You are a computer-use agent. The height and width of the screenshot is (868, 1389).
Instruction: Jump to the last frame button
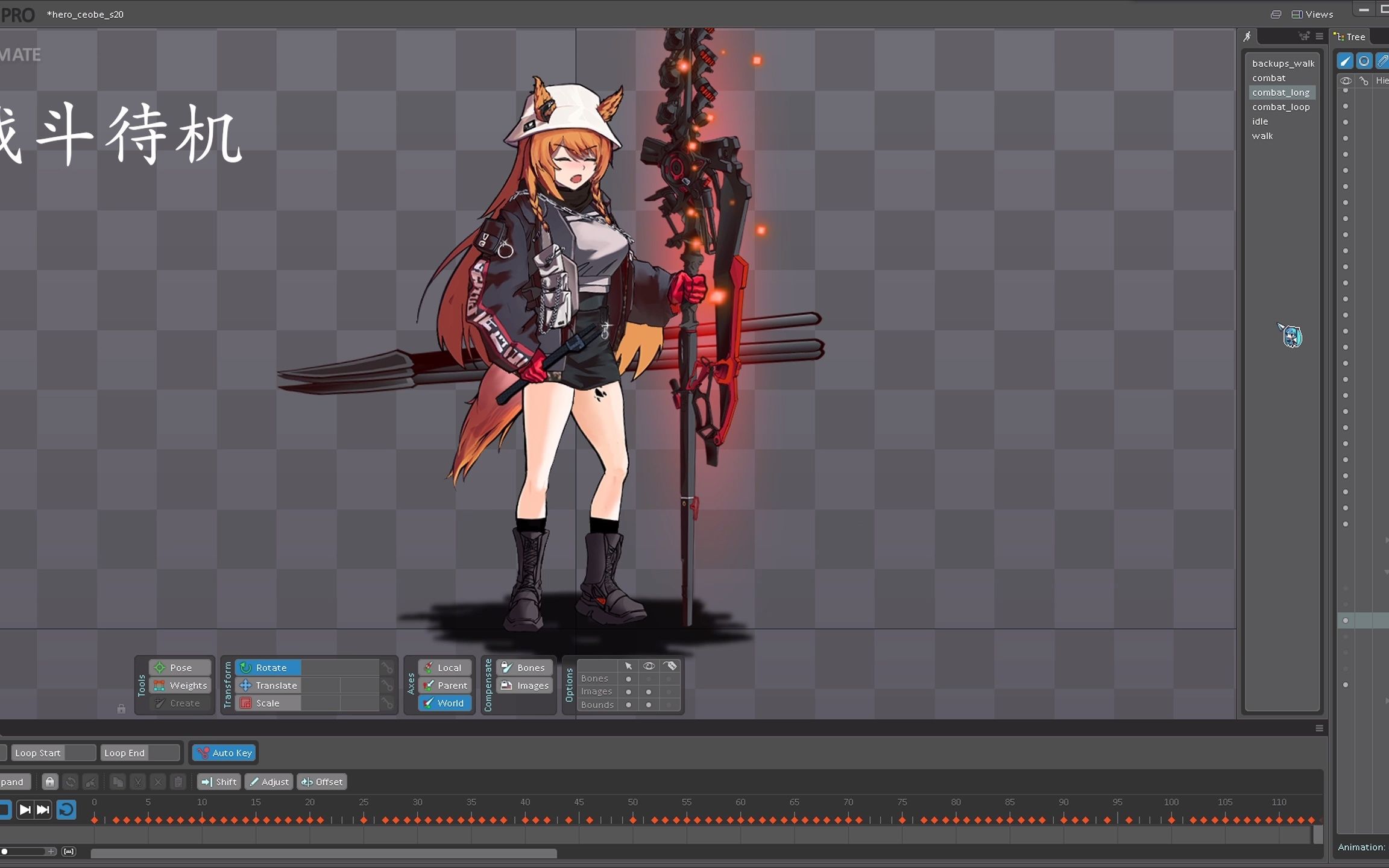(43, 810)
